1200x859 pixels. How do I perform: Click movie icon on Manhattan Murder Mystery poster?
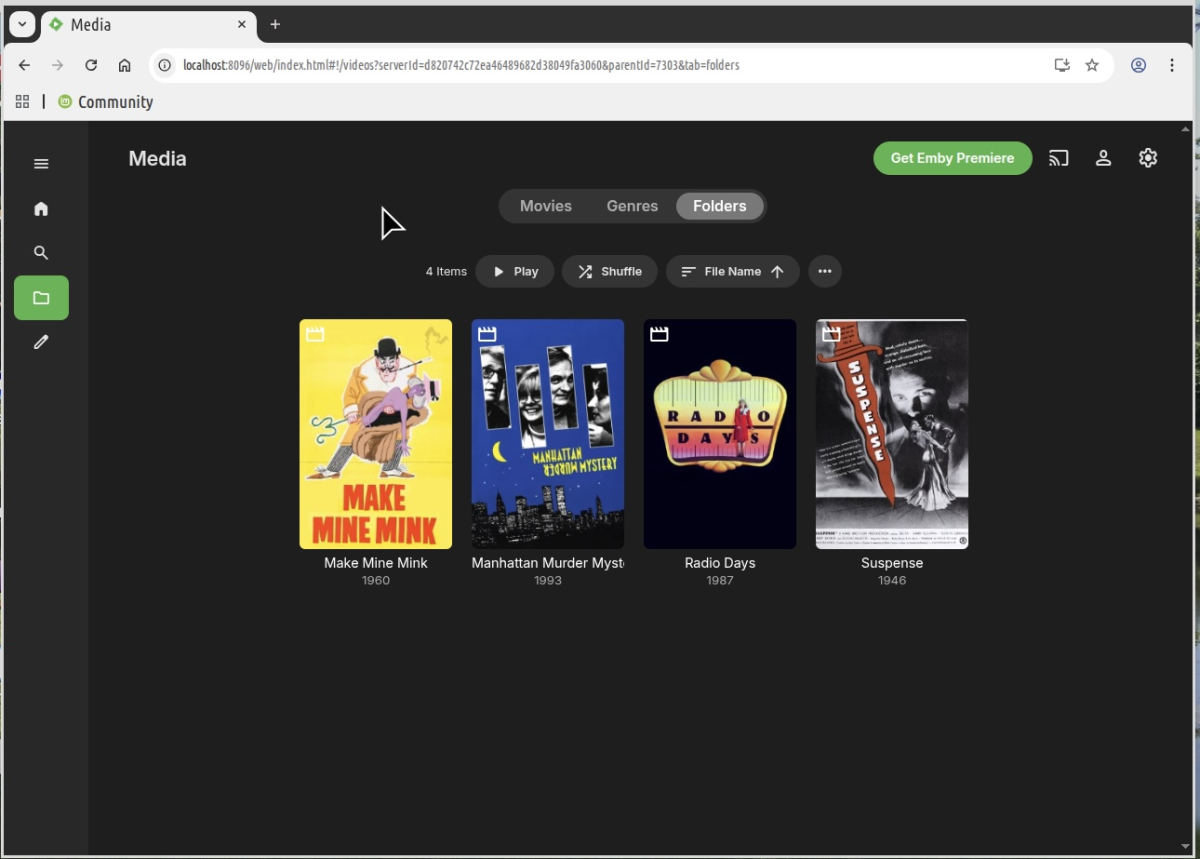487,334
